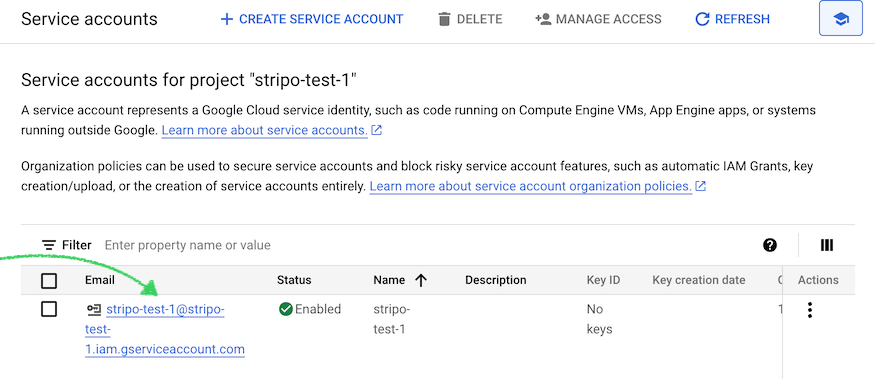875x379 pixels.
Task: Click the Email column header
Action: click(x=100, y=280)
